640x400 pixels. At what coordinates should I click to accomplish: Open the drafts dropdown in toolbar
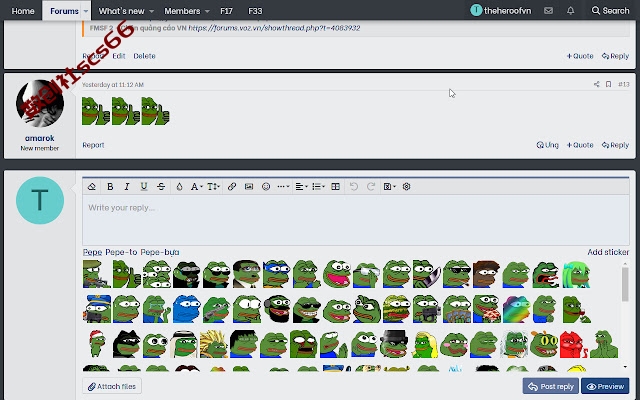coord(389,187)
